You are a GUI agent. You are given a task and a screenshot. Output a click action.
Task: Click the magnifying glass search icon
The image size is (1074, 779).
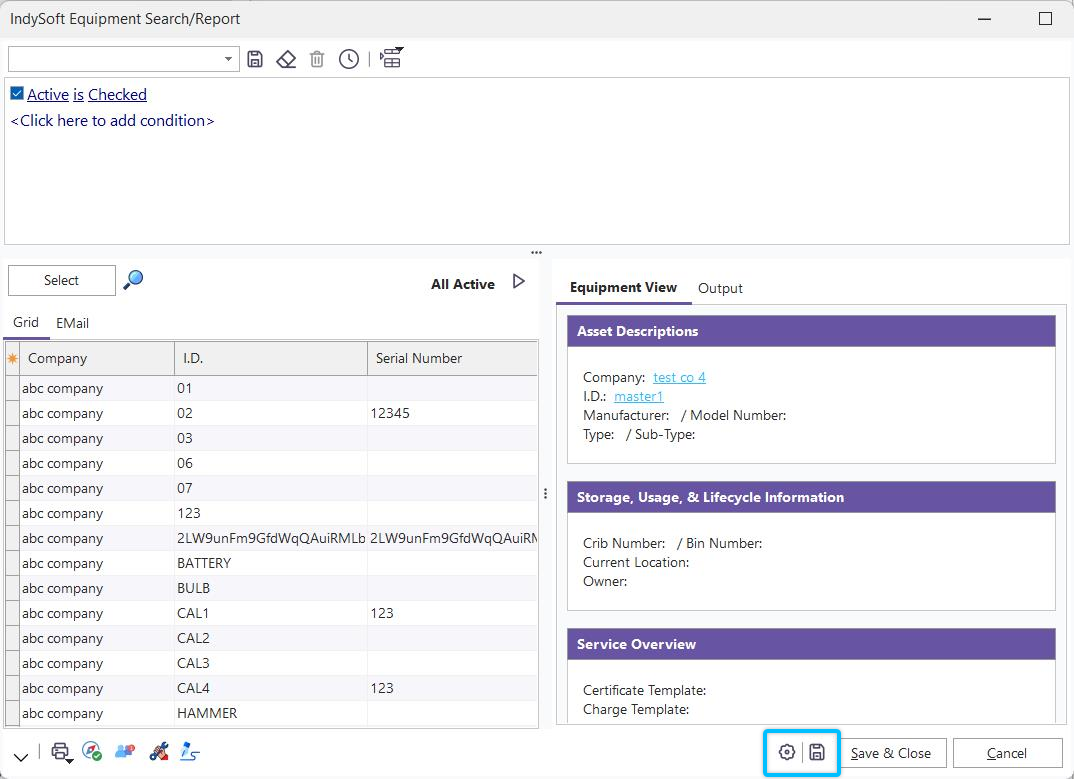click(x=133, y=280)
